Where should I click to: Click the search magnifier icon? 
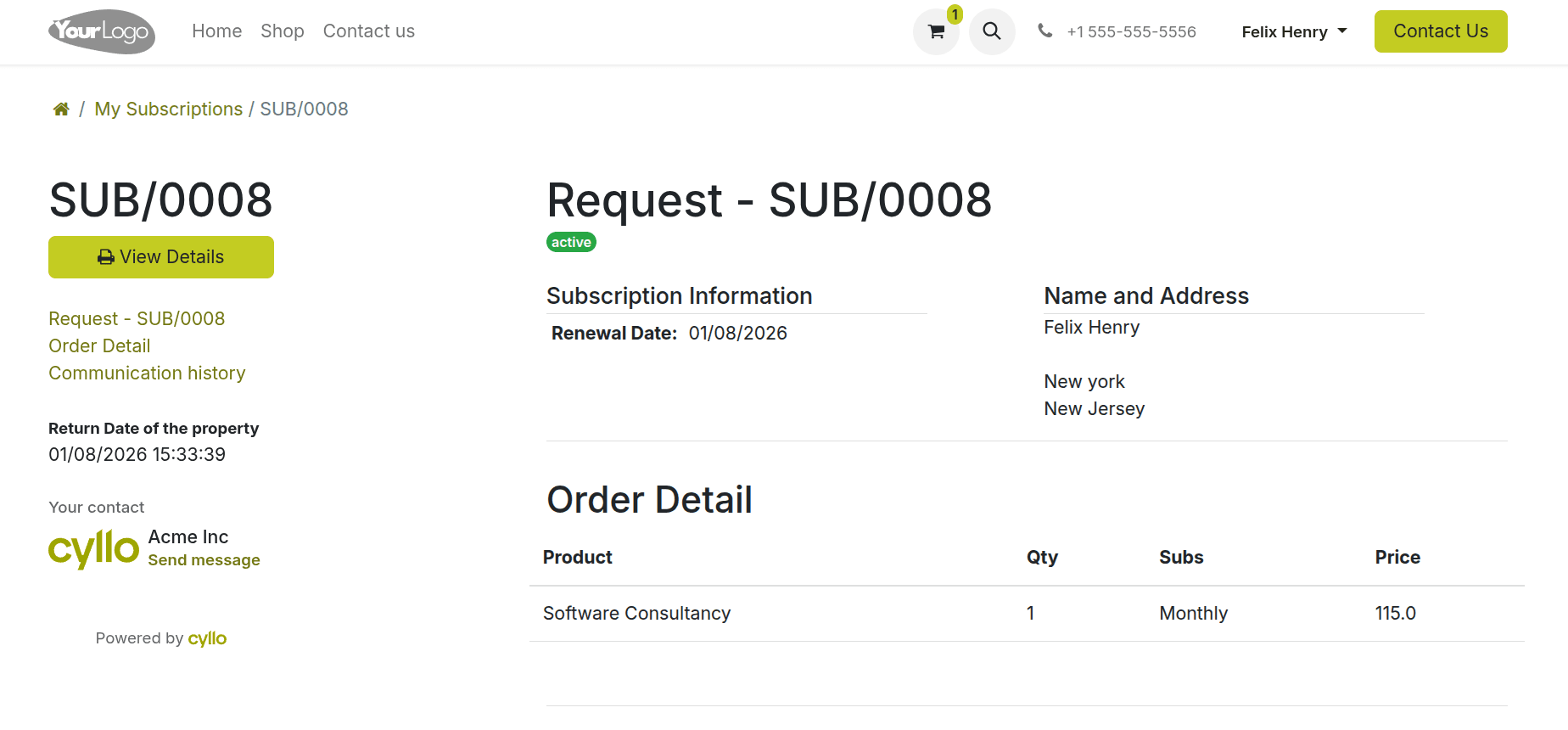tap(992, 31)
